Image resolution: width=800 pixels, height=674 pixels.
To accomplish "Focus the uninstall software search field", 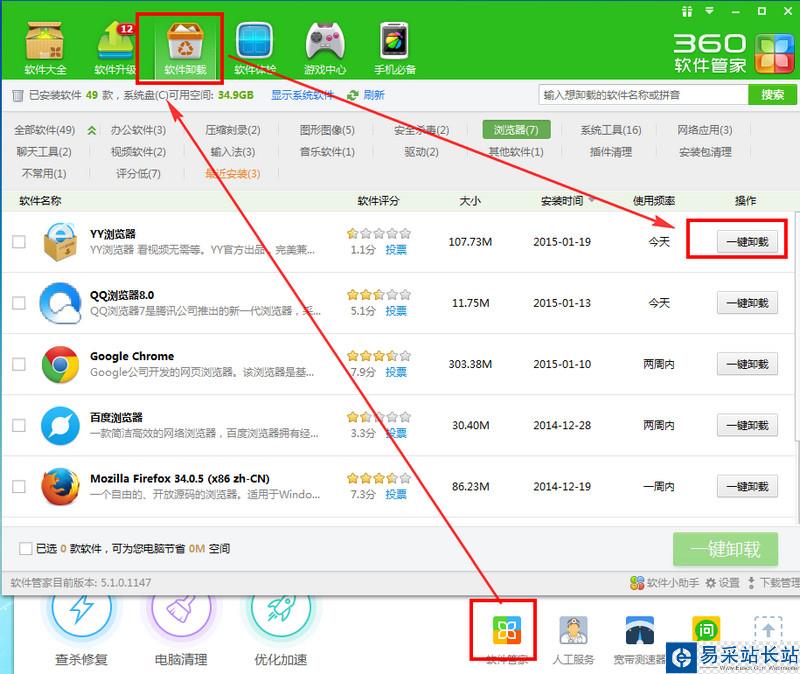I will [x=643, y=95].
